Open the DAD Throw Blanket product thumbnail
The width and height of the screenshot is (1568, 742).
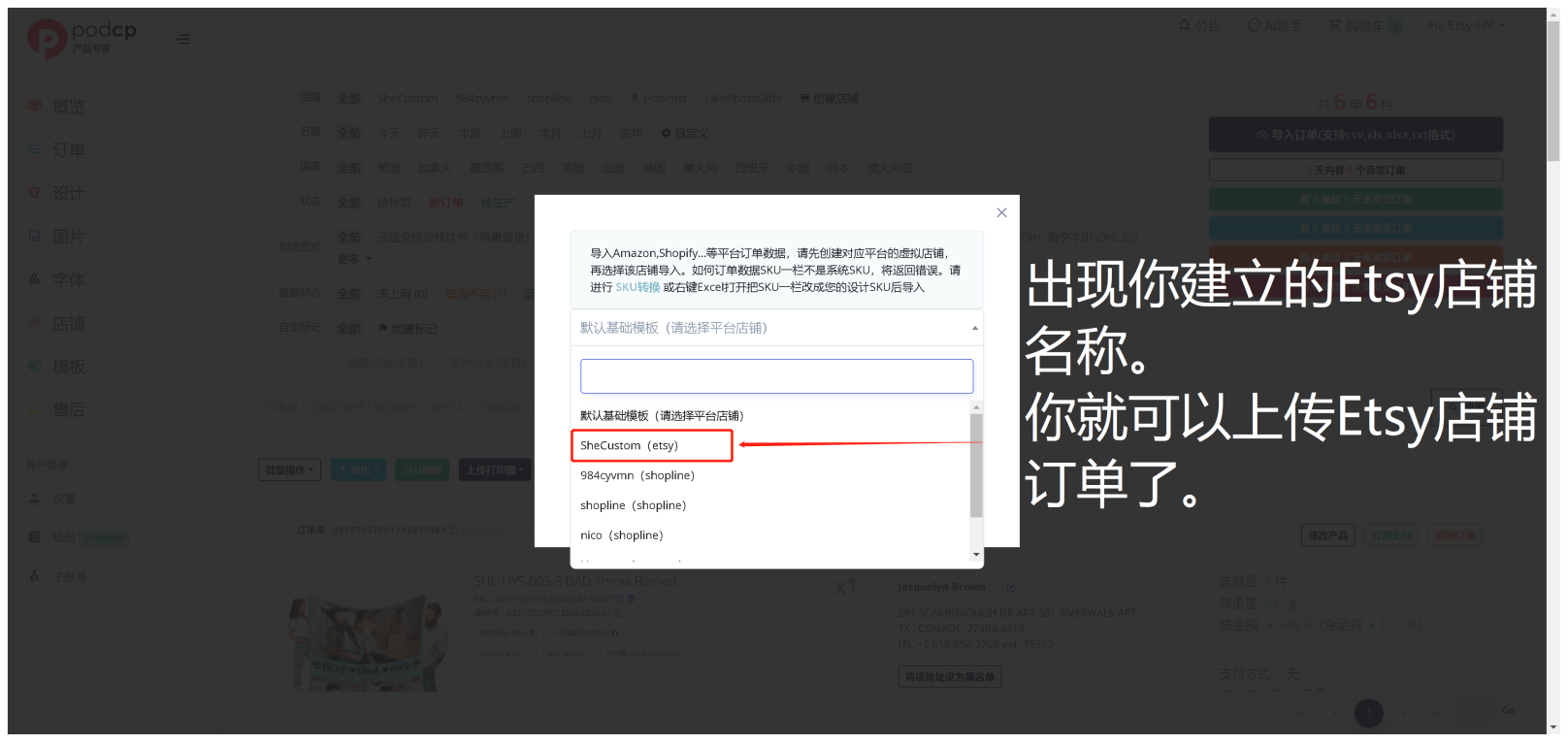(367, 641)
